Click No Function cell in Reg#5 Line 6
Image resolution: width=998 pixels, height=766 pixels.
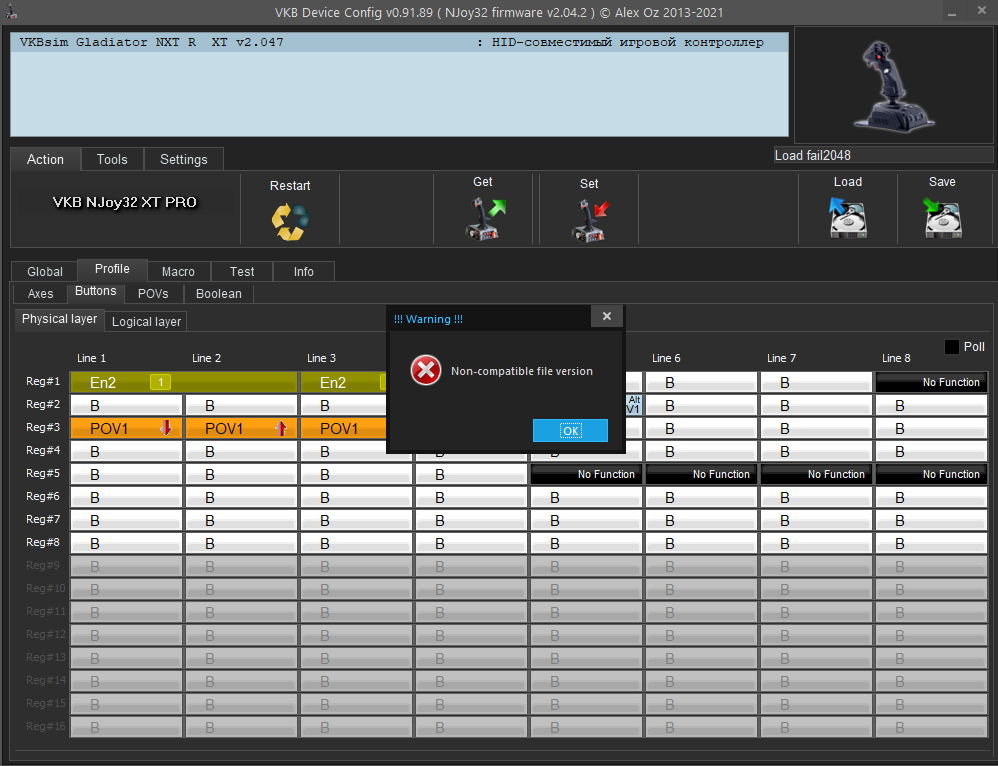click(x=701, y=474)
